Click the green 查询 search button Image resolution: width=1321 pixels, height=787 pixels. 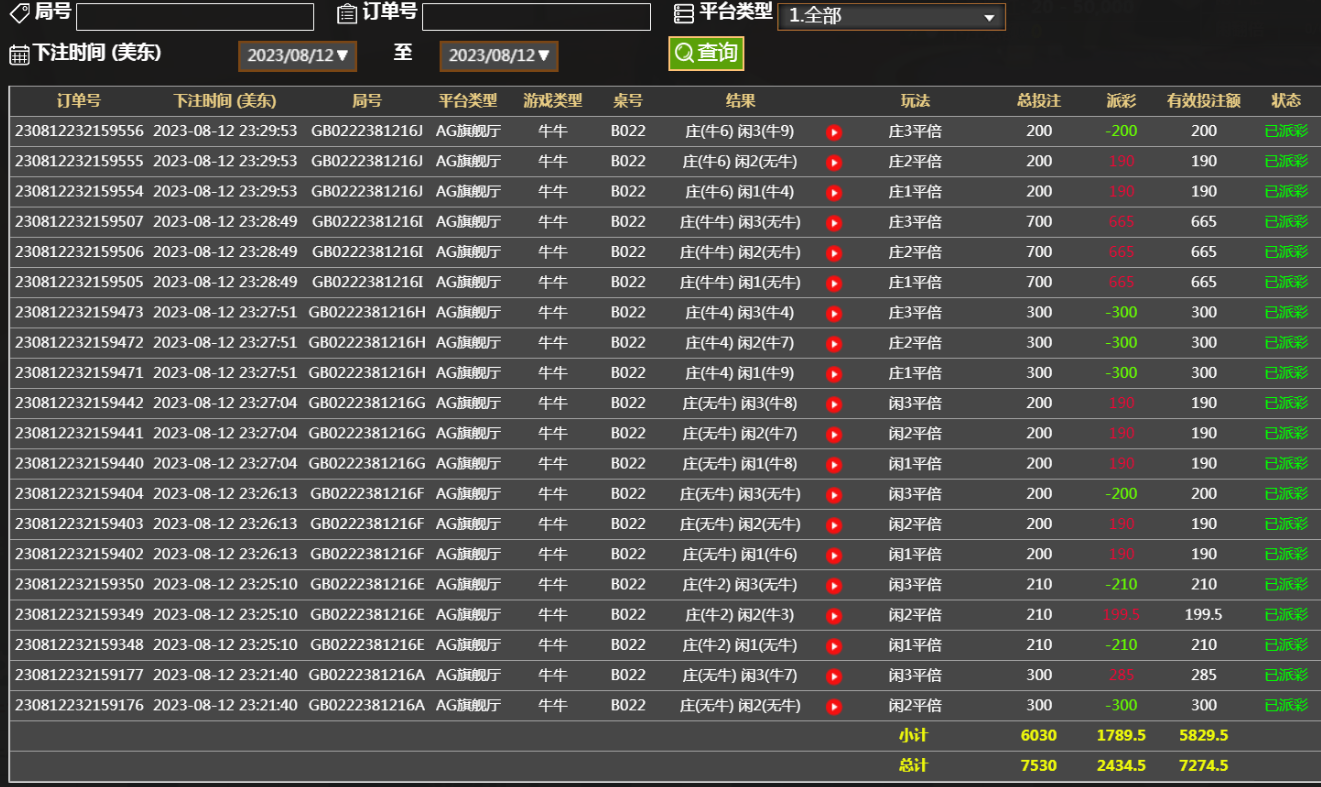(x=706, y=53)
